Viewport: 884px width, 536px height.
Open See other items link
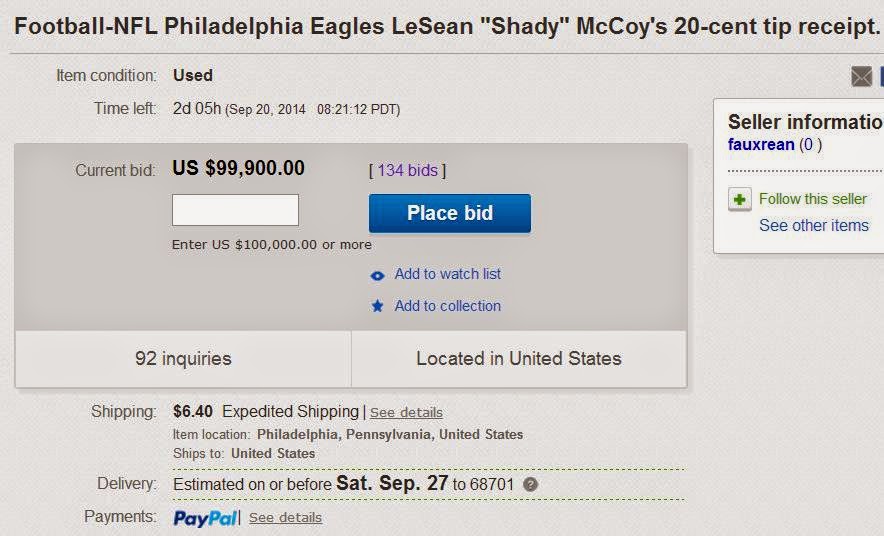pos(813,226)
